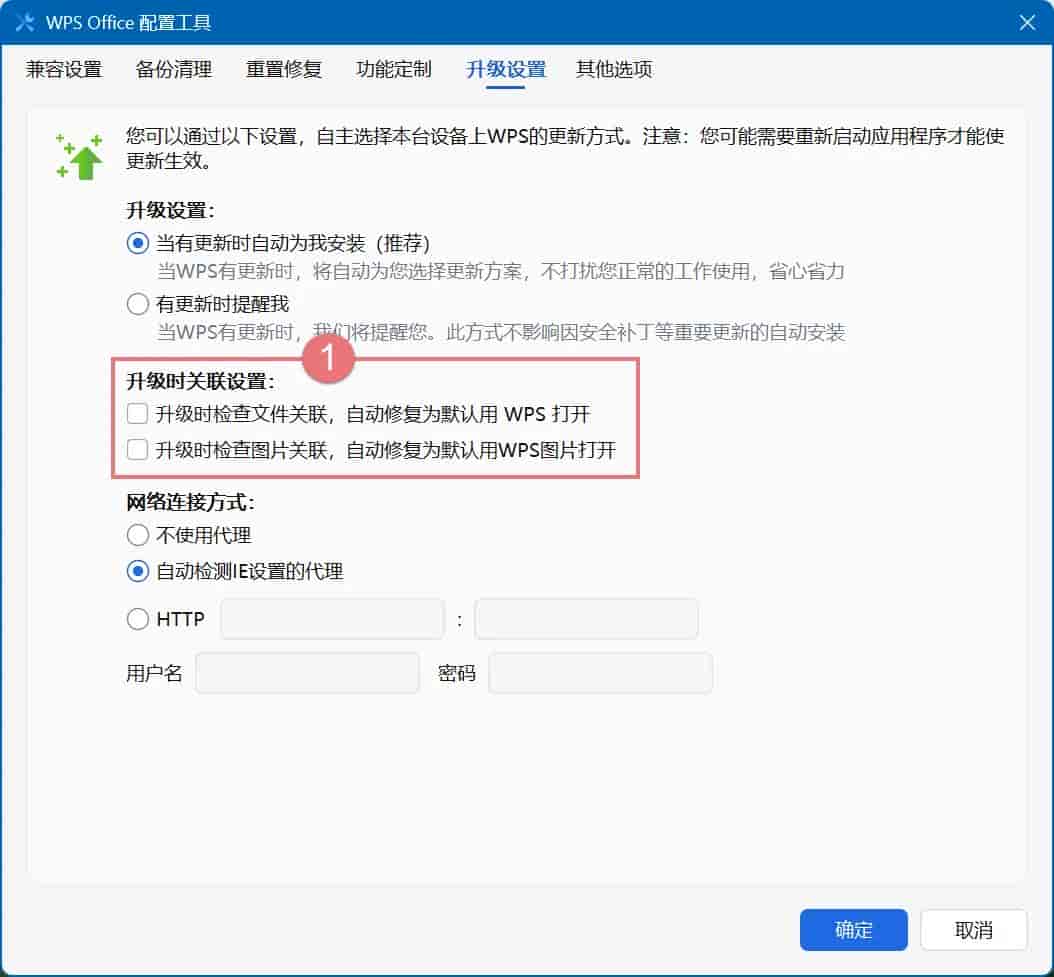Open the 备份清理 tab
The image size is (1054, 977).
[173, 69]
